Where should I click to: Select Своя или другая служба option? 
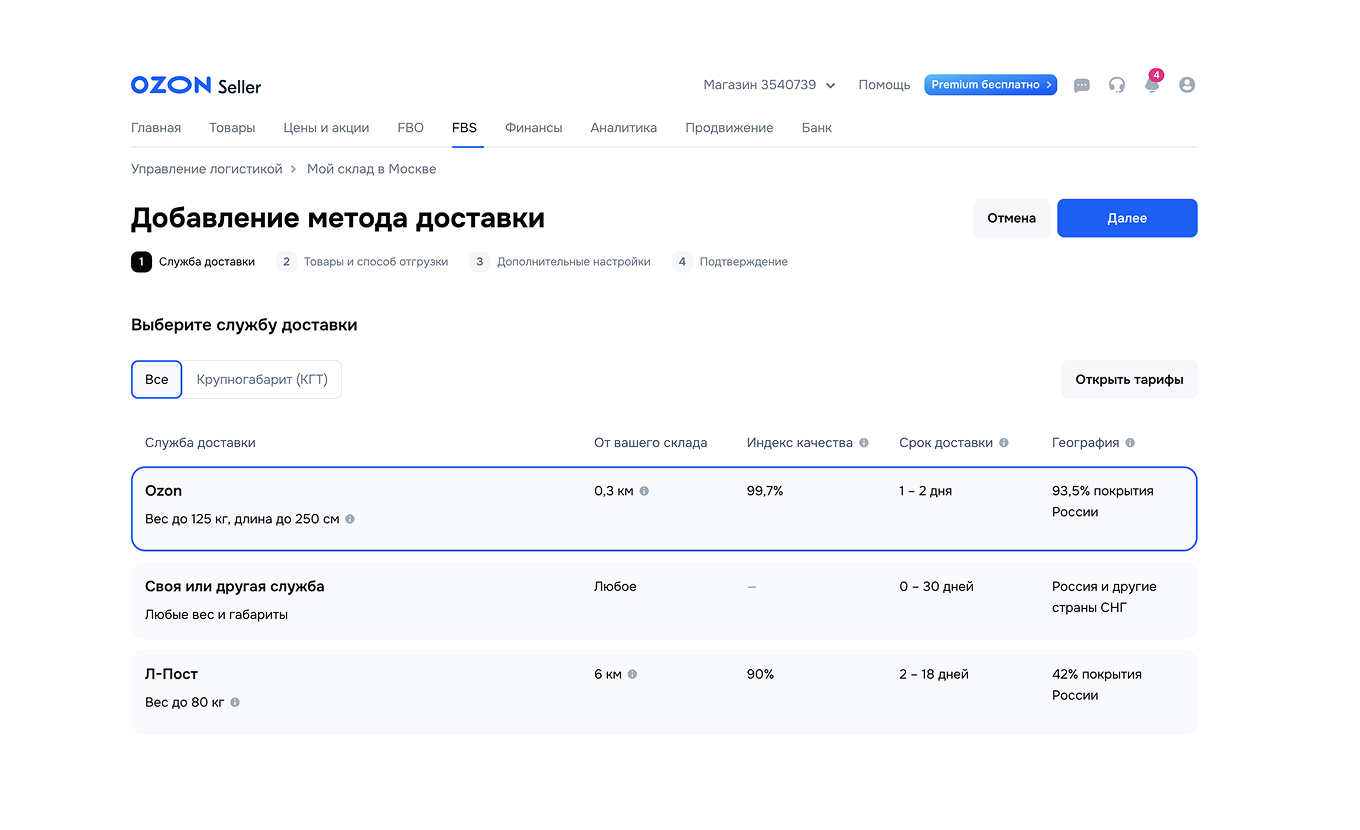663,599
